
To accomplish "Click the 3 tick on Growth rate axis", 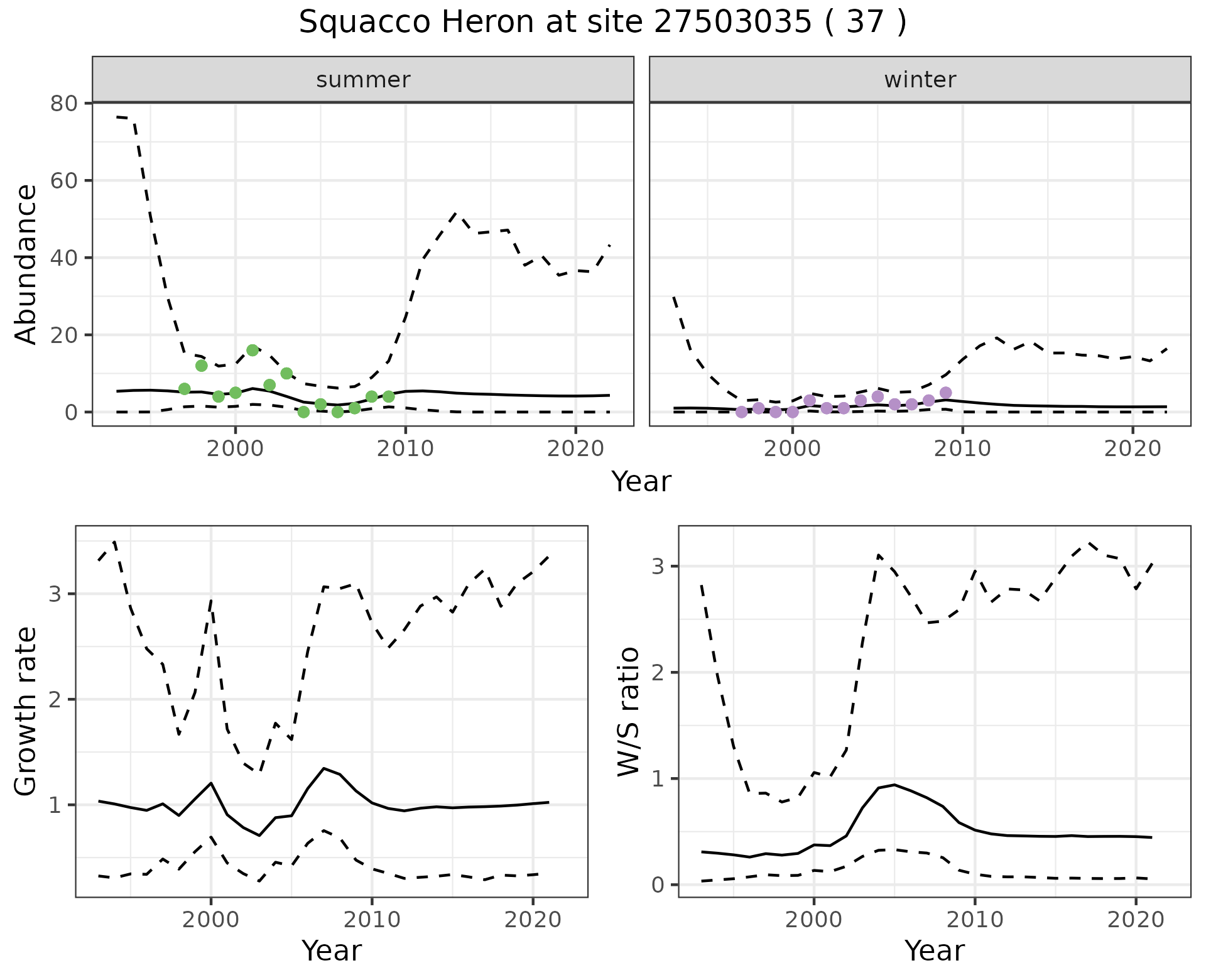I will 55,594.
